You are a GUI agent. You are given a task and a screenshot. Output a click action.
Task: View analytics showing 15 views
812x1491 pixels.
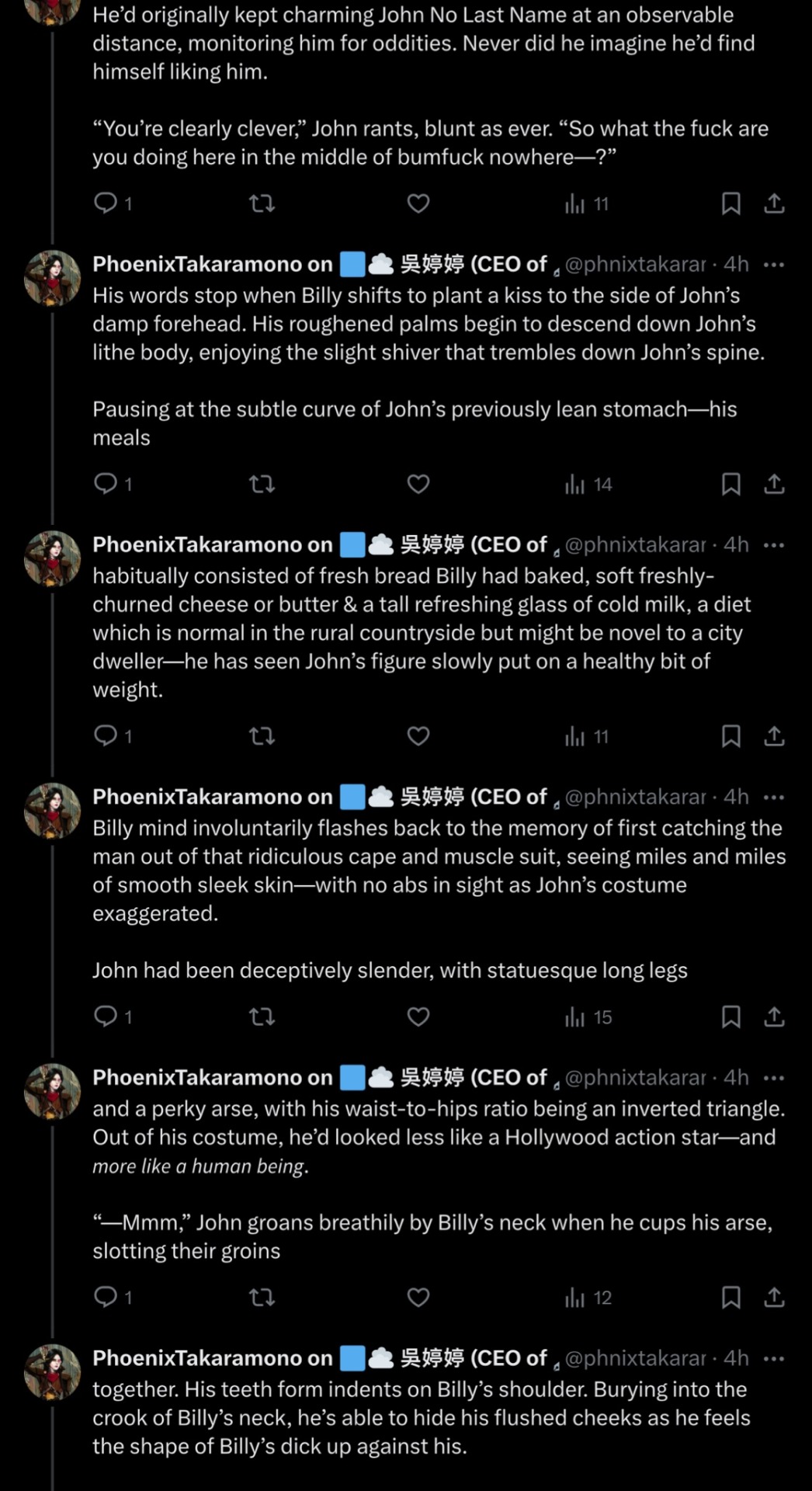click(588, 1017)
